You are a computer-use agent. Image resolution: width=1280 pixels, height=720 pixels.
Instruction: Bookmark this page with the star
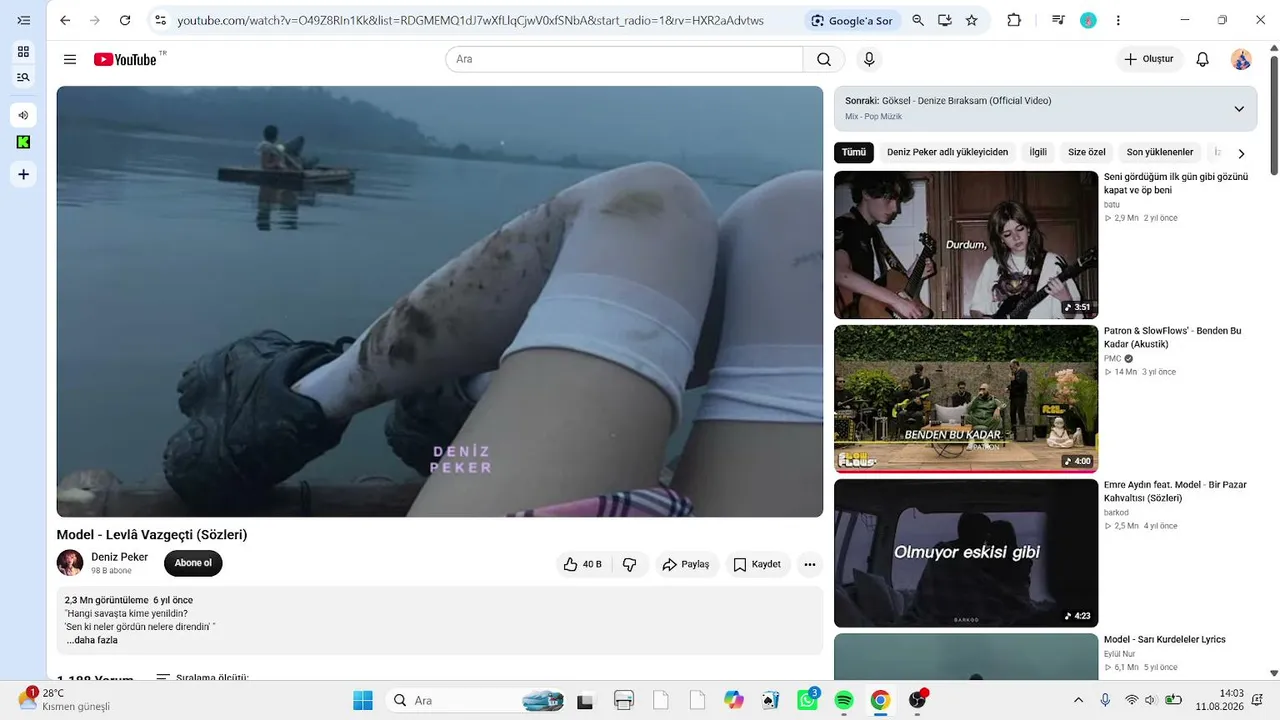point(972,20)
